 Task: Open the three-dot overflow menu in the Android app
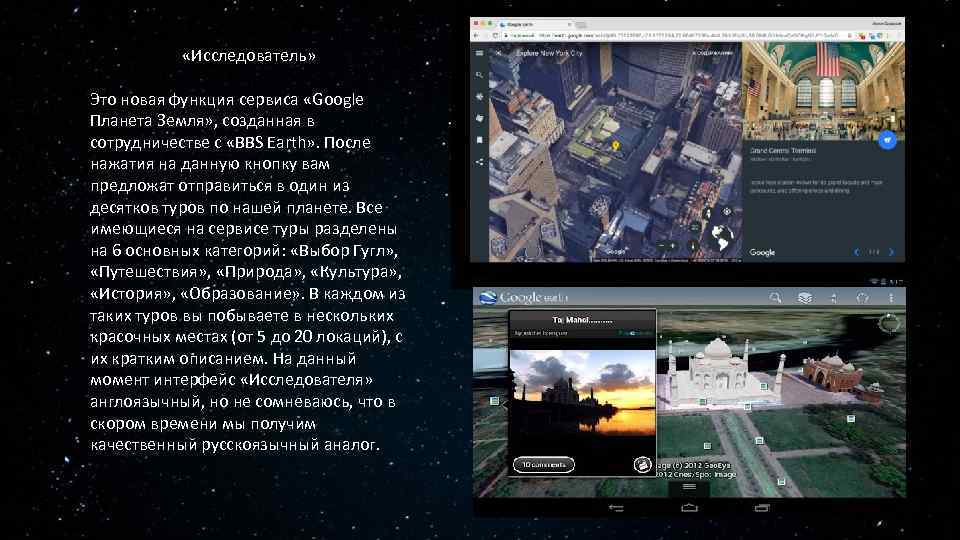click(x=891, y=298)
